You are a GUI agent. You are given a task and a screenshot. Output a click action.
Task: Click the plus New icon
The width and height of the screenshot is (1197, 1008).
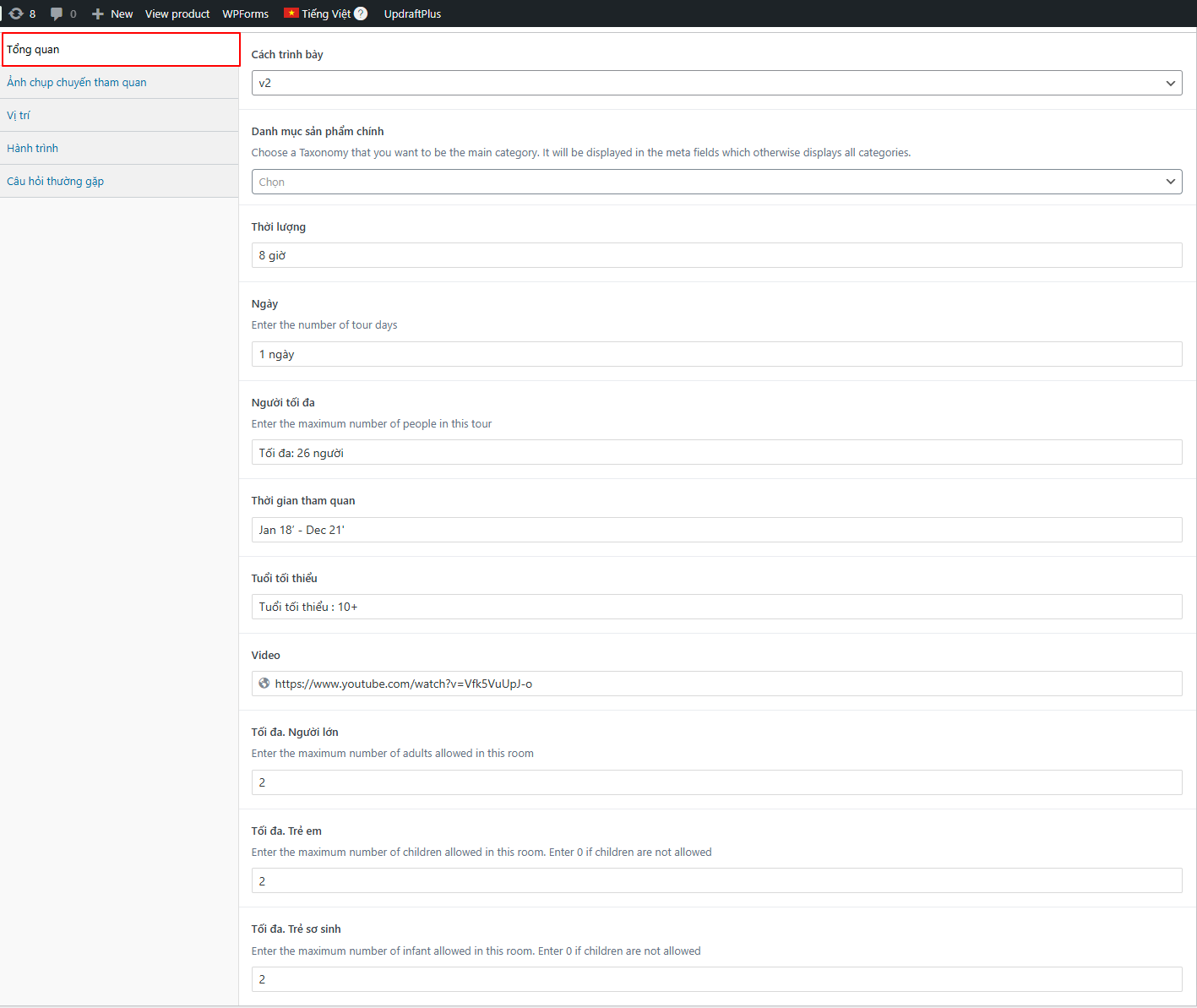tap(98, 14)
